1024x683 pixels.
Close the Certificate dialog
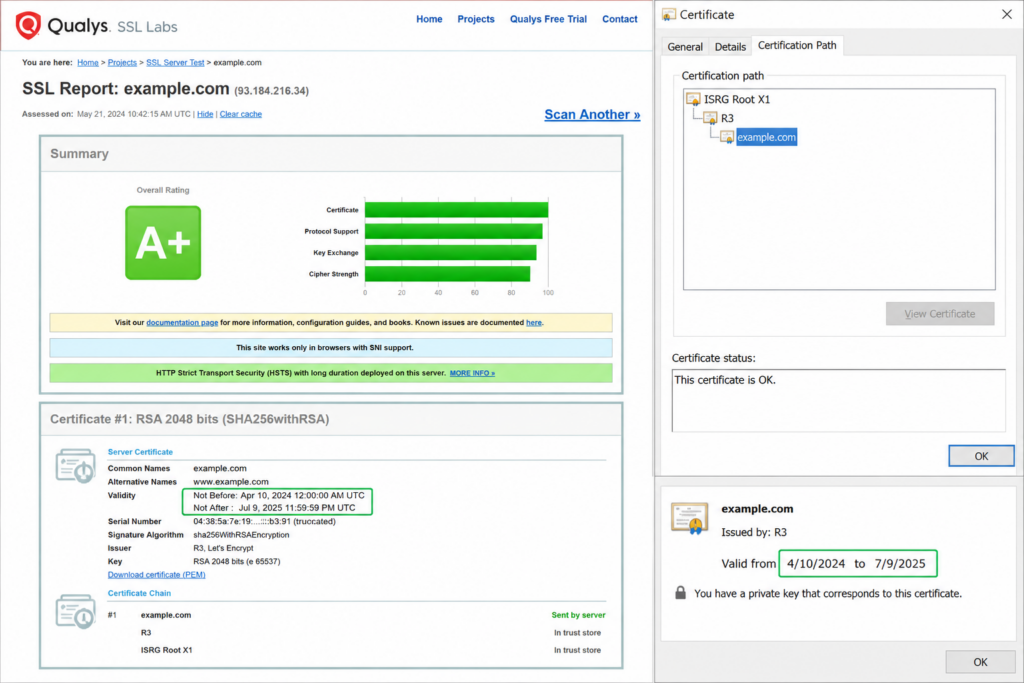pyautogui.click(x=1006, y=14)
